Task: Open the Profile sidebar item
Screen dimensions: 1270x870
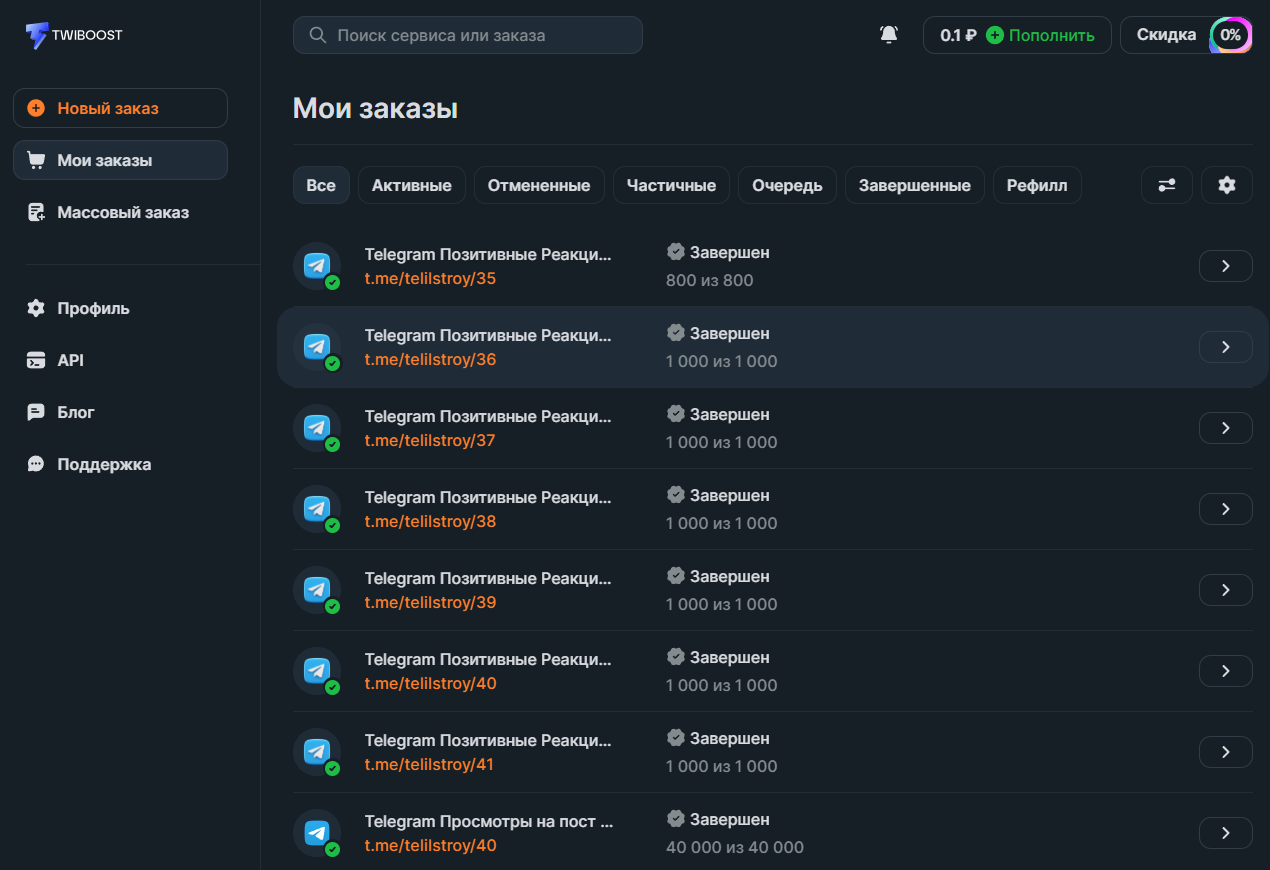Action: [x=93, y=308]
